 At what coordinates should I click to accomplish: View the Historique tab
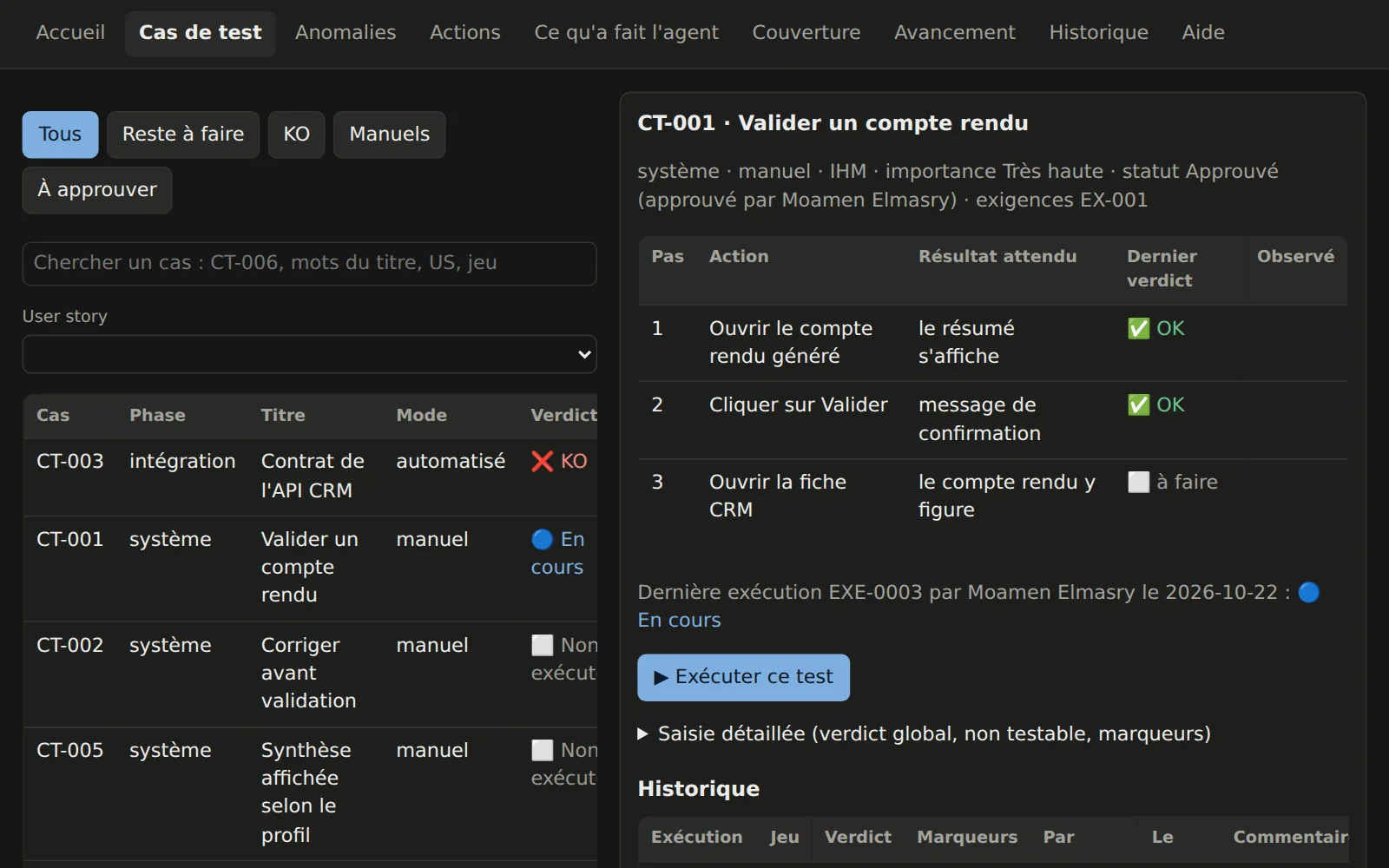click(x=1099, y=33)
